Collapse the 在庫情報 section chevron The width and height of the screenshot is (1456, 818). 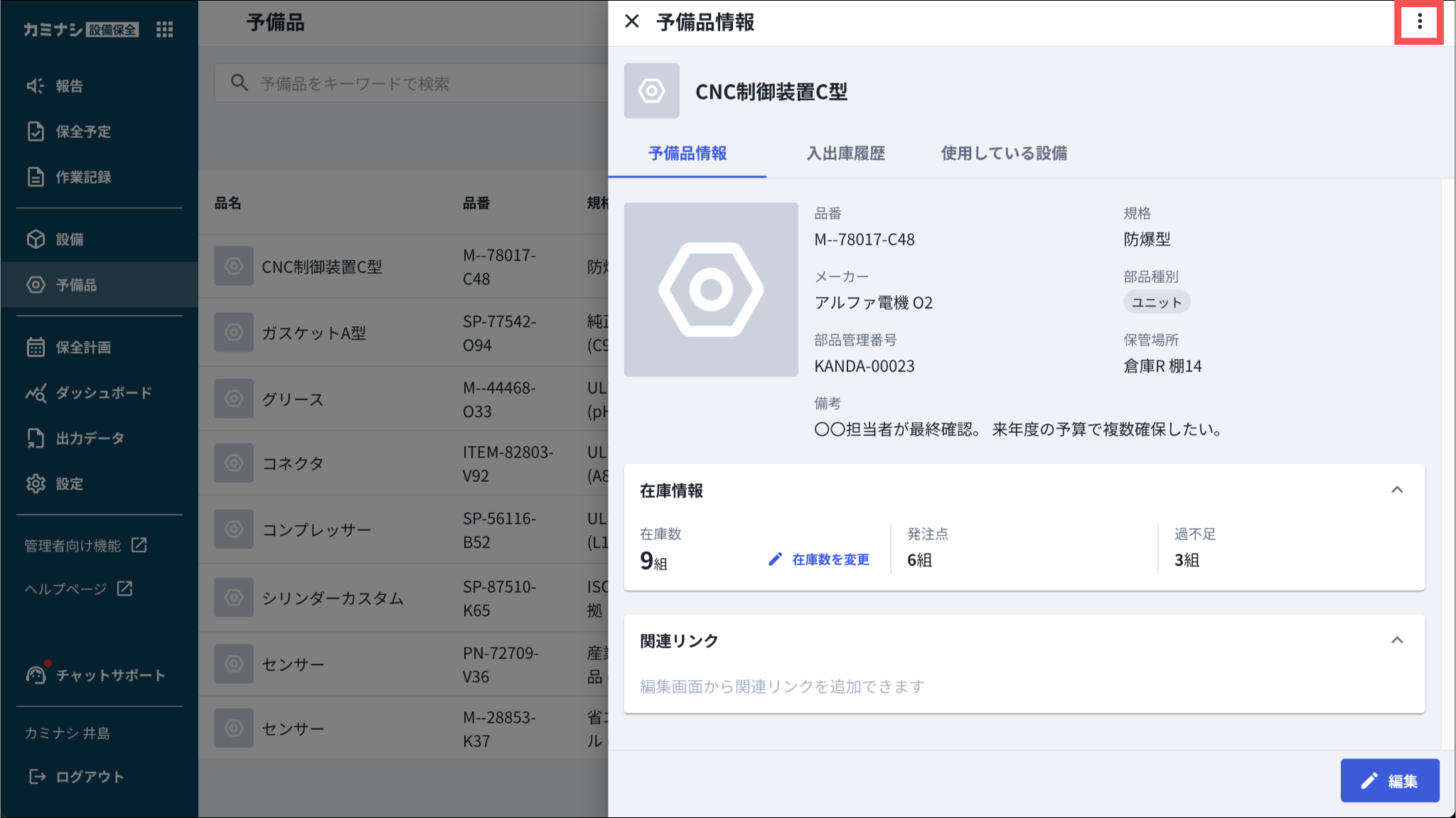1396,490
